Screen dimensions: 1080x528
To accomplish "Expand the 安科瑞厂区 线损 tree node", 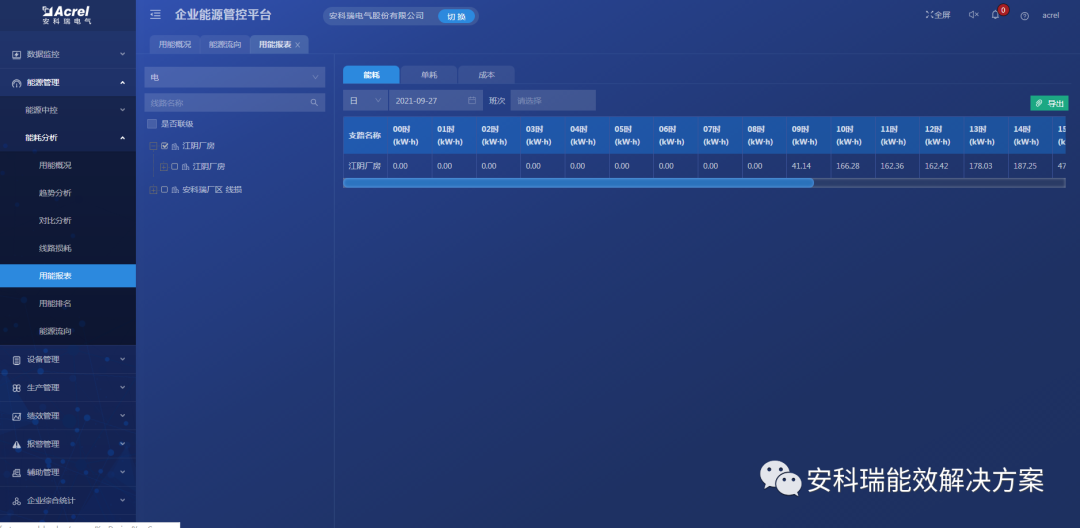I will pos(153,189).
